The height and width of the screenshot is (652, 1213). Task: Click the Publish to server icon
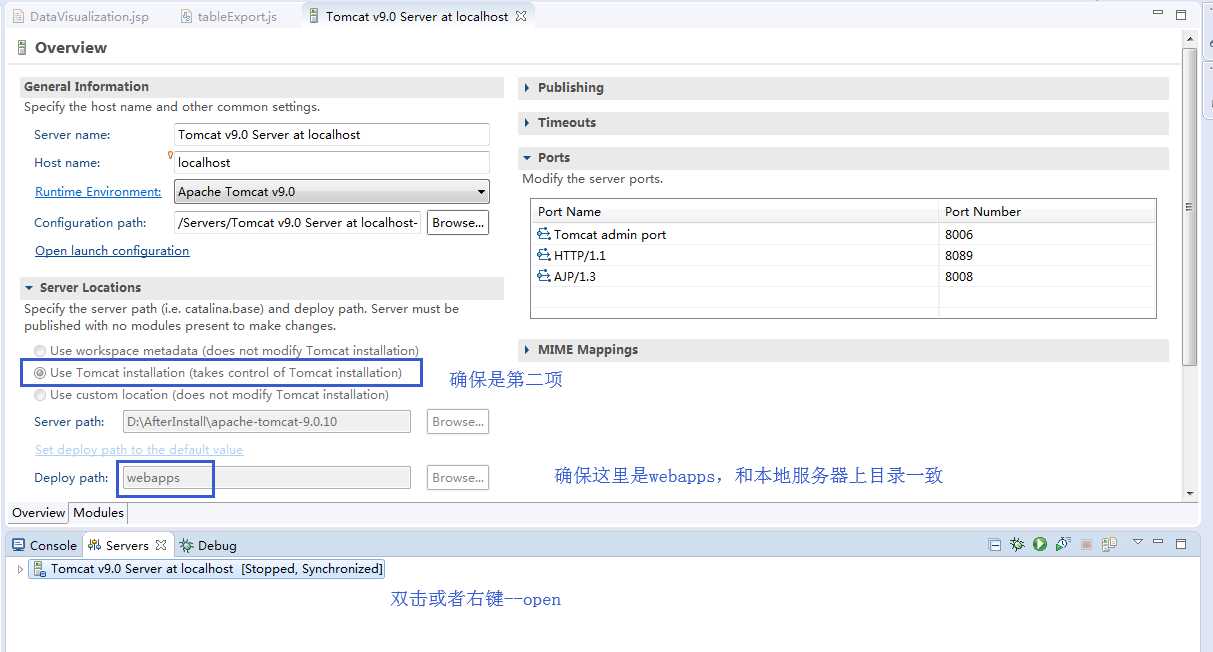pos(1109,545)
